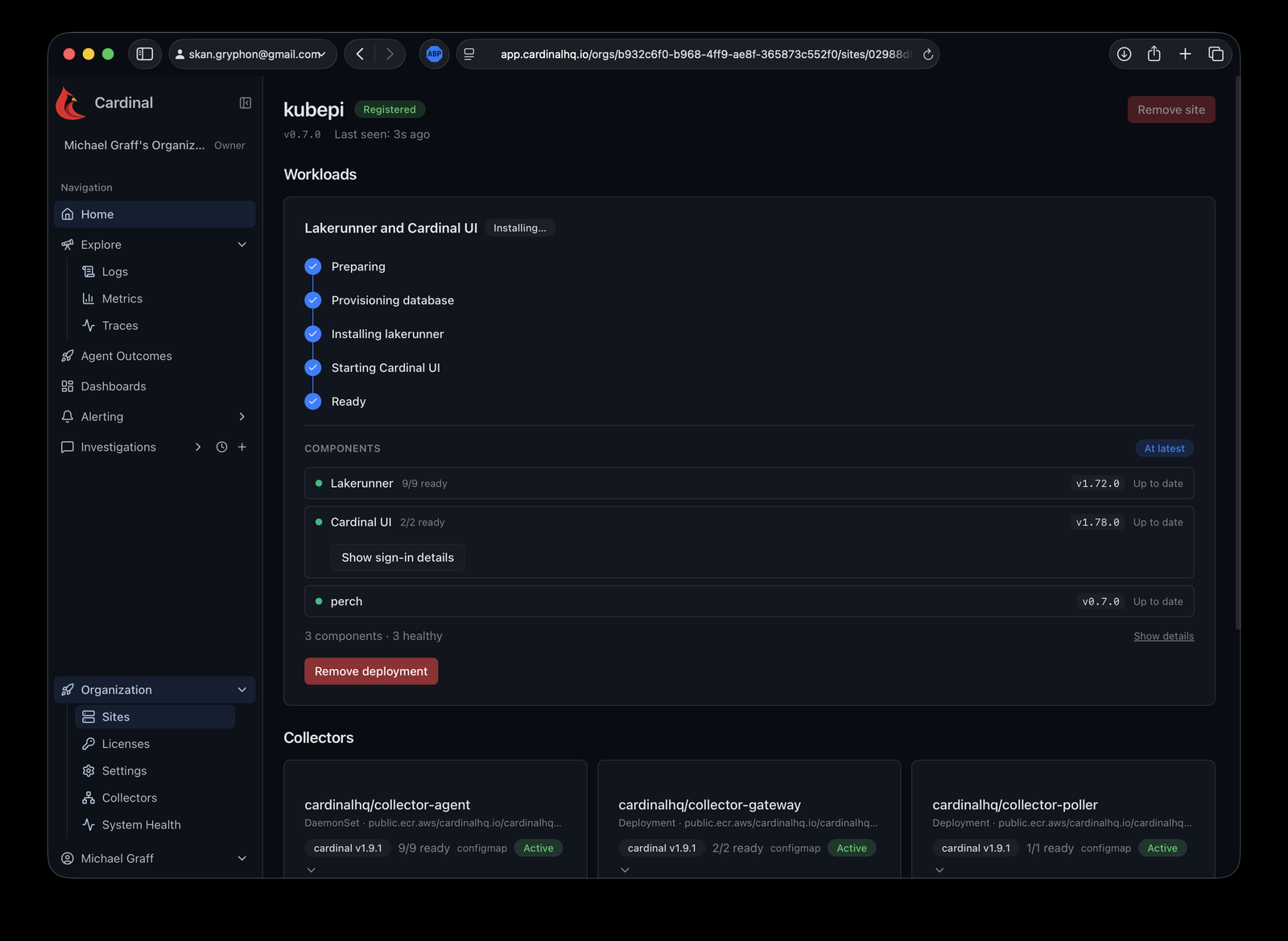Open the page reader icon in address bar
The width and height of the screenshot is (1288, 941).
click(x=469, y=54)
